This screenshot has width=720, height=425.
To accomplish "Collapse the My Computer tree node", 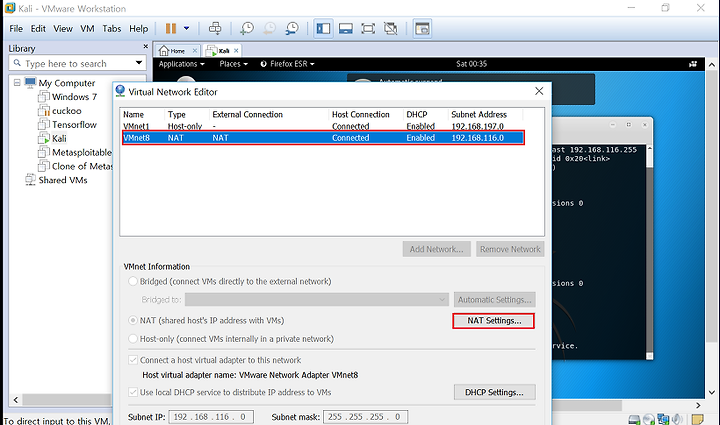I will click(x=17, y=83).
